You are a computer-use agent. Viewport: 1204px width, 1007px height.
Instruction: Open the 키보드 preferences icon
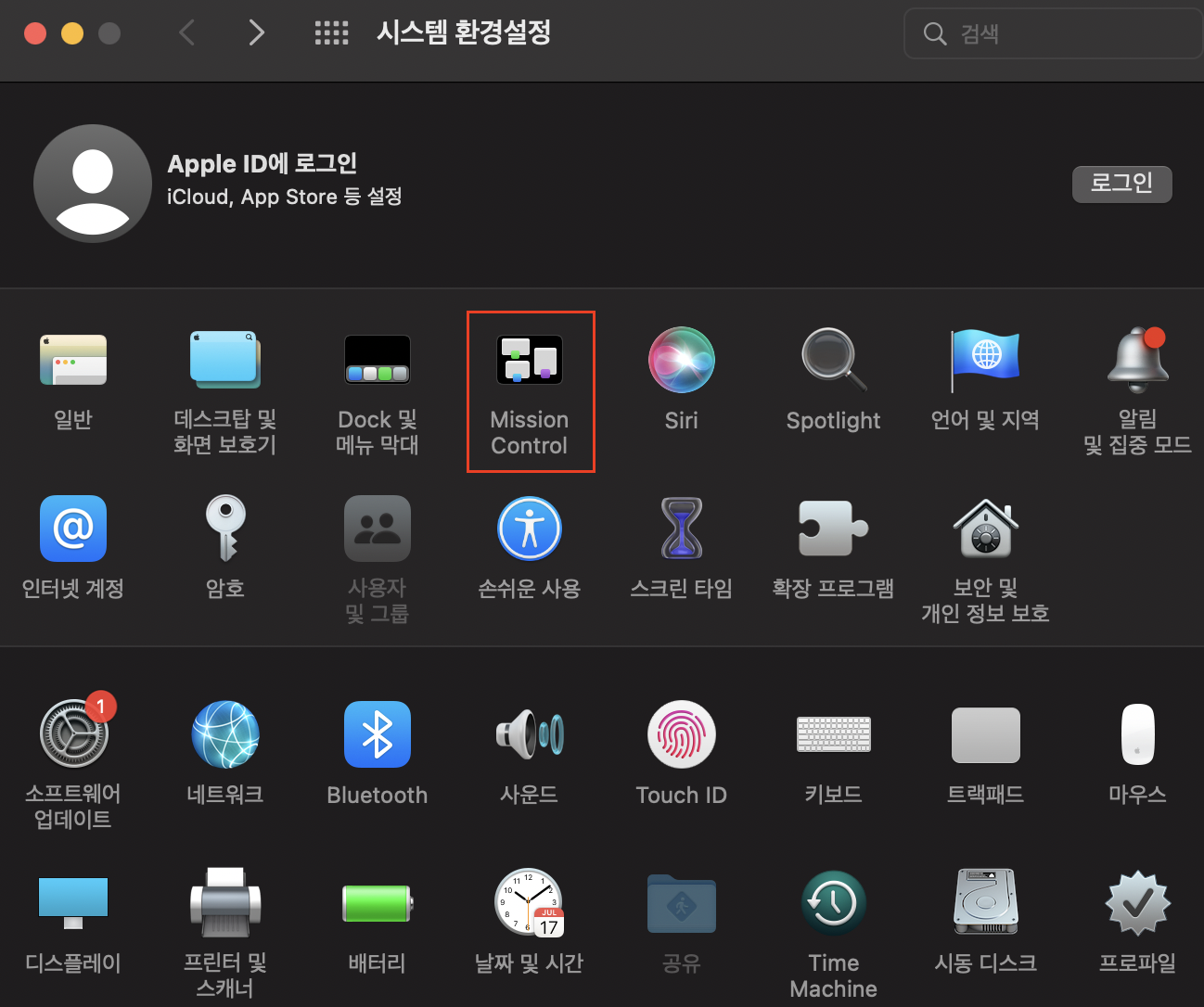point(834,734)
